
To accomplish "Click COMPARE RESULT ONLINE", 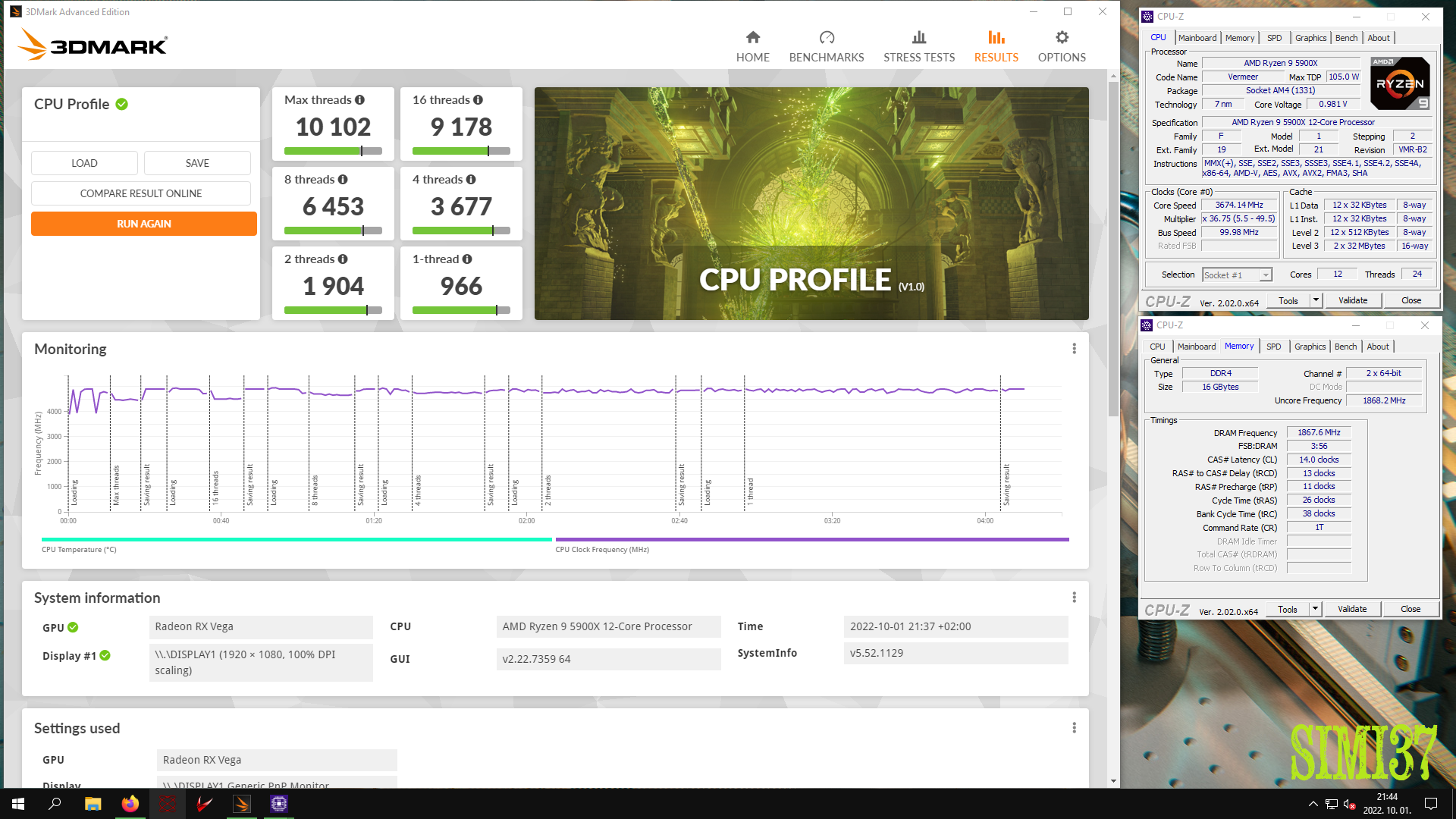I will (x=141, y=193).
